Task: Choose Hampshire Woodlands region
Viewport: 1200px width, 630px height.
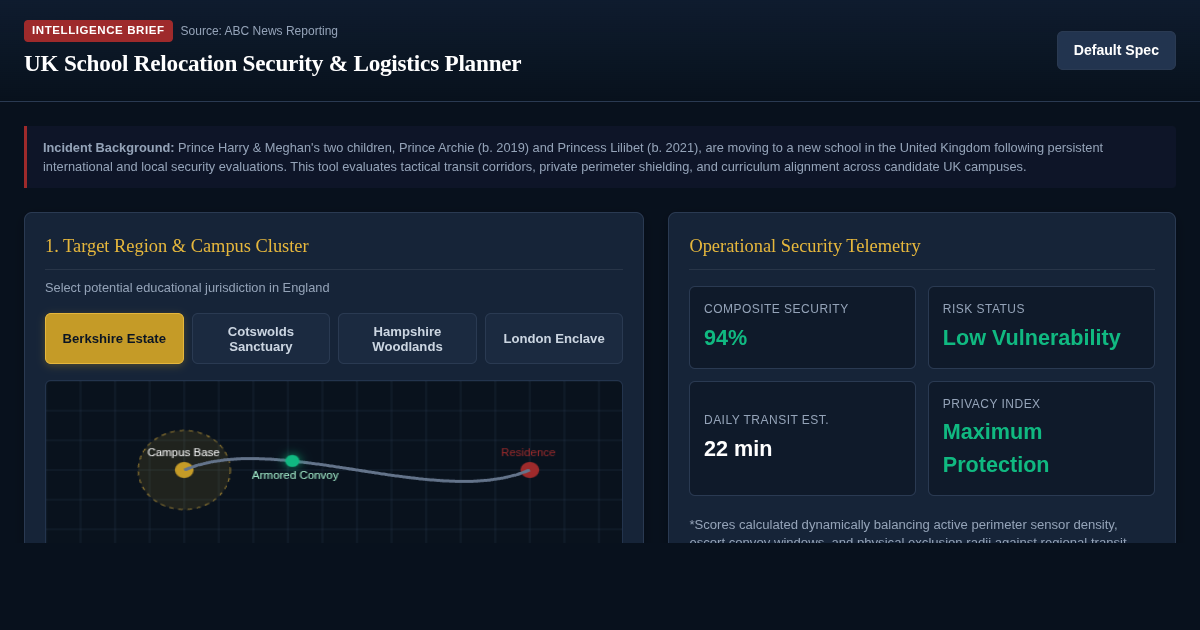Action: pyautogui.click(x=407, y=338)
